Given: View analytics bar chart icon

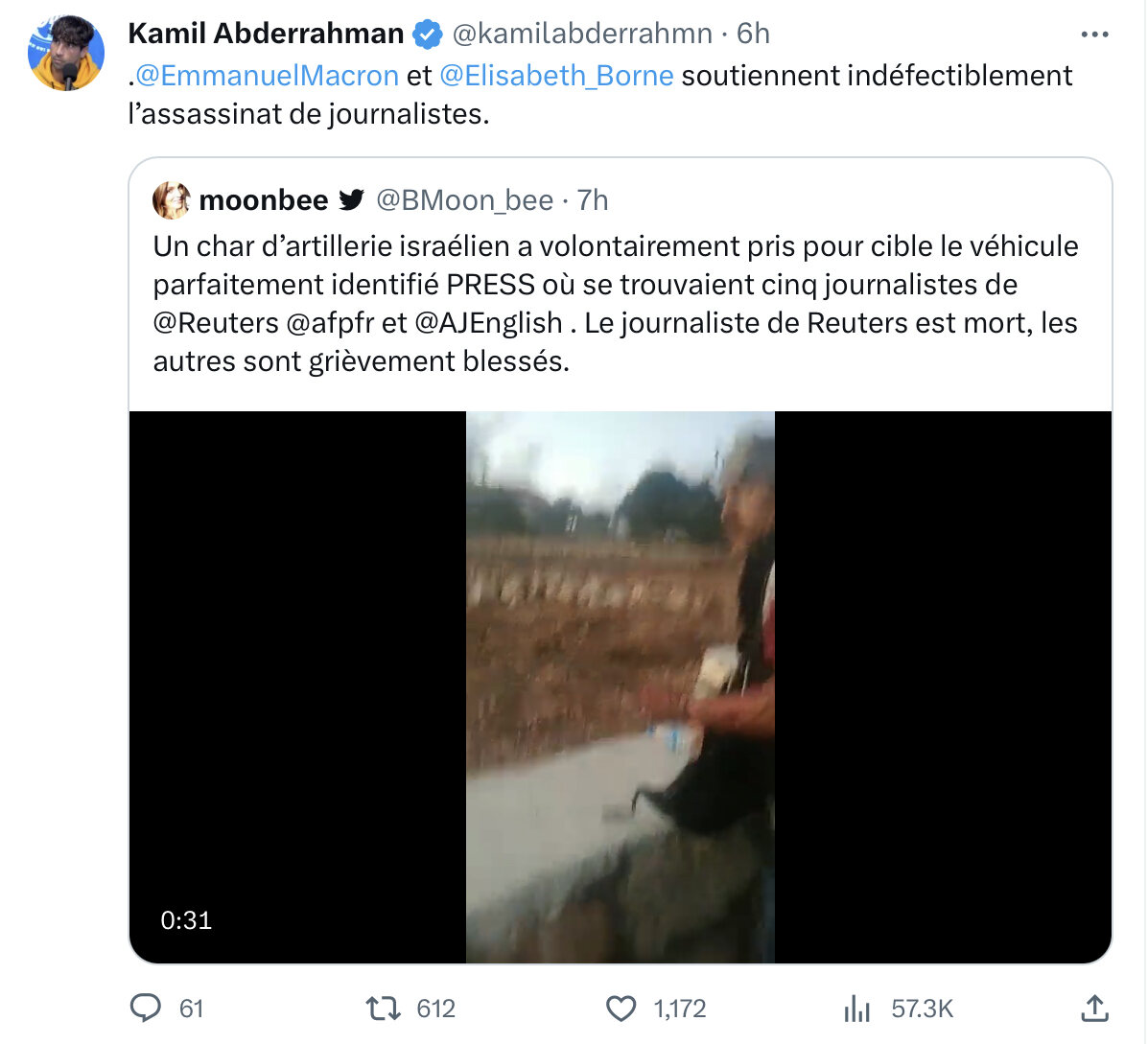Looking at the screenshot, I should click(x=856, y=1009).
